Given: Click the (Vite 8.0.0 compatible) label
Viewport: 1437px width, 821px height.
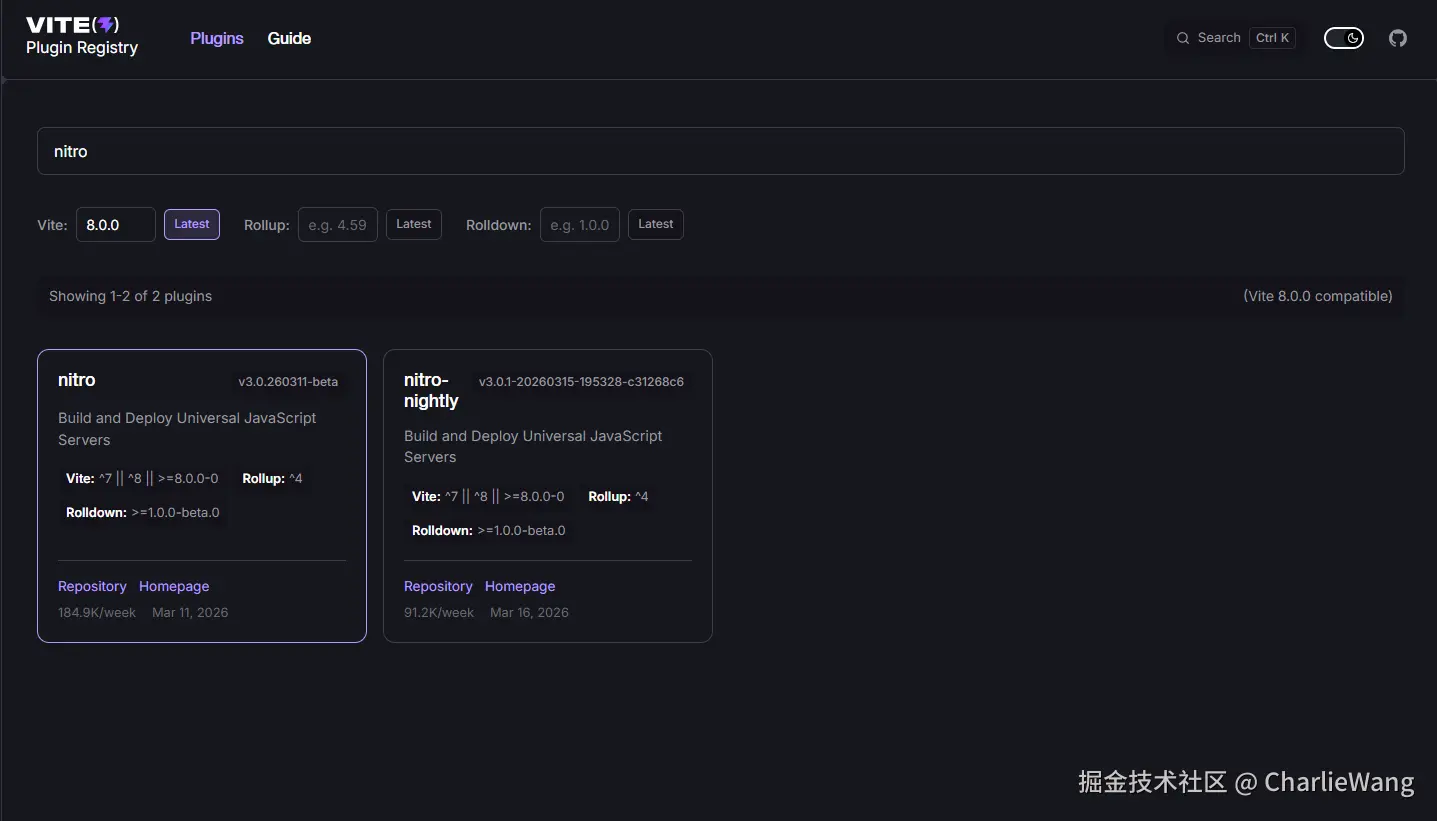Looking at the screenshot, I should pyautogui.click(x=1318, y=296).
